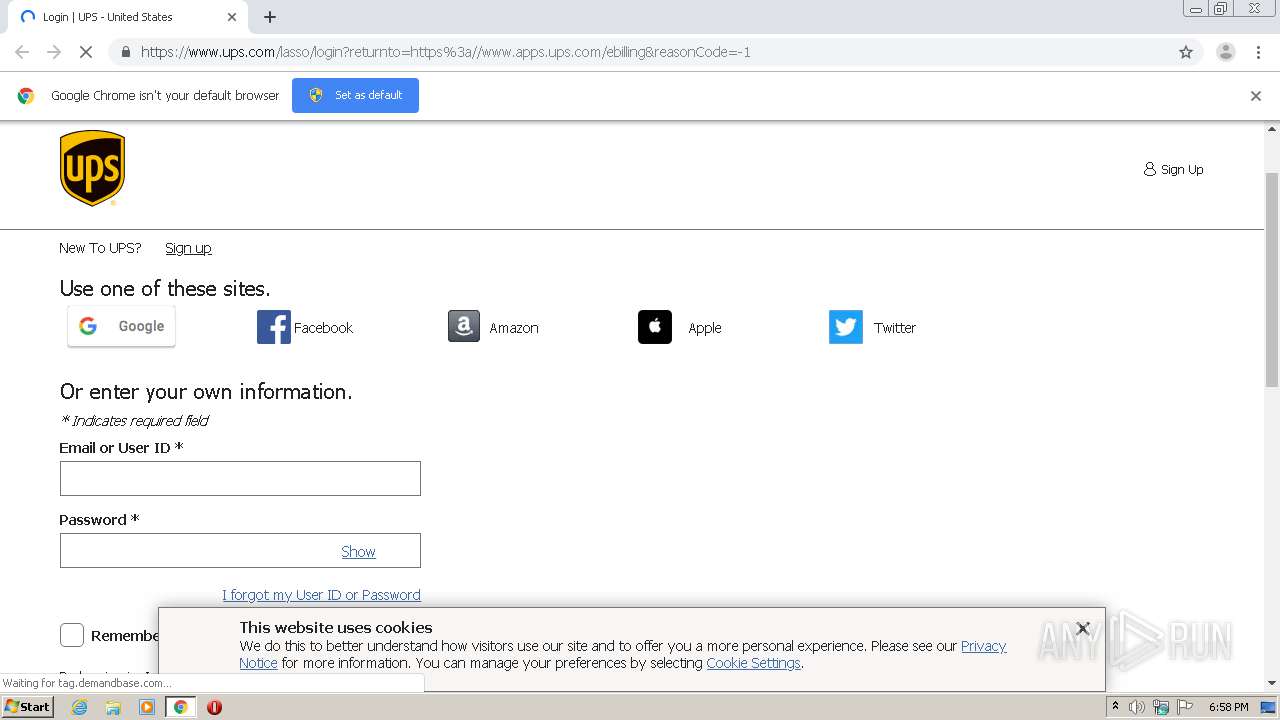Dismiss the default browser infobar
Image resolution: width=1280 pixels, height=720 pixels.
click(x=1256, y=96)
